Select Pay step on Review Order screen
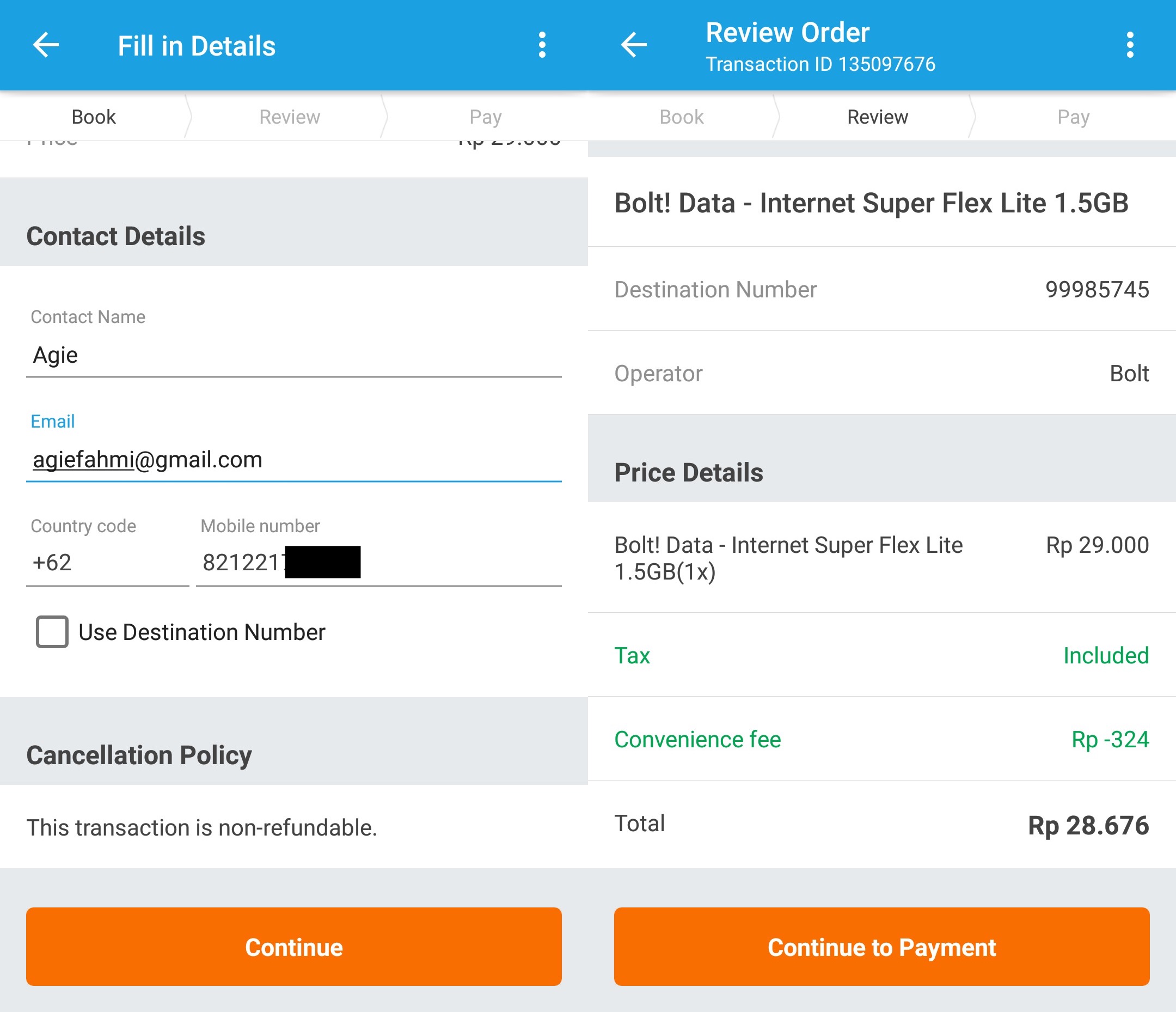 1073,117
